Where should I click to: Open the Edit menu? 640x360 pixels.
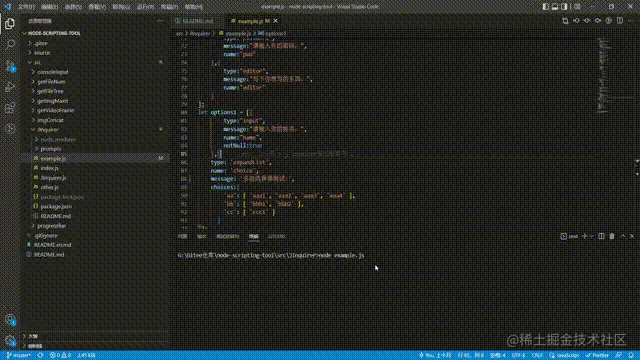pos(49,7)
